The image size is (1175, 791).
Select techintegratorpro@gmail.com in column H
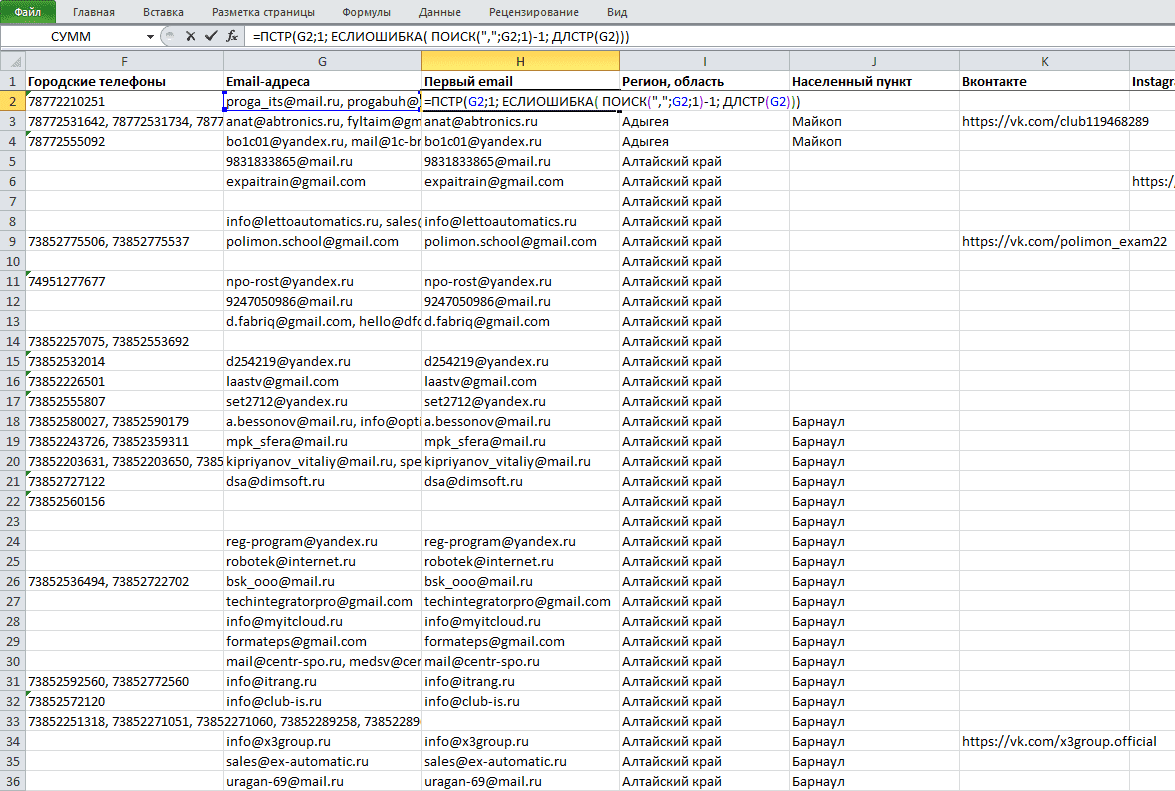520,601
